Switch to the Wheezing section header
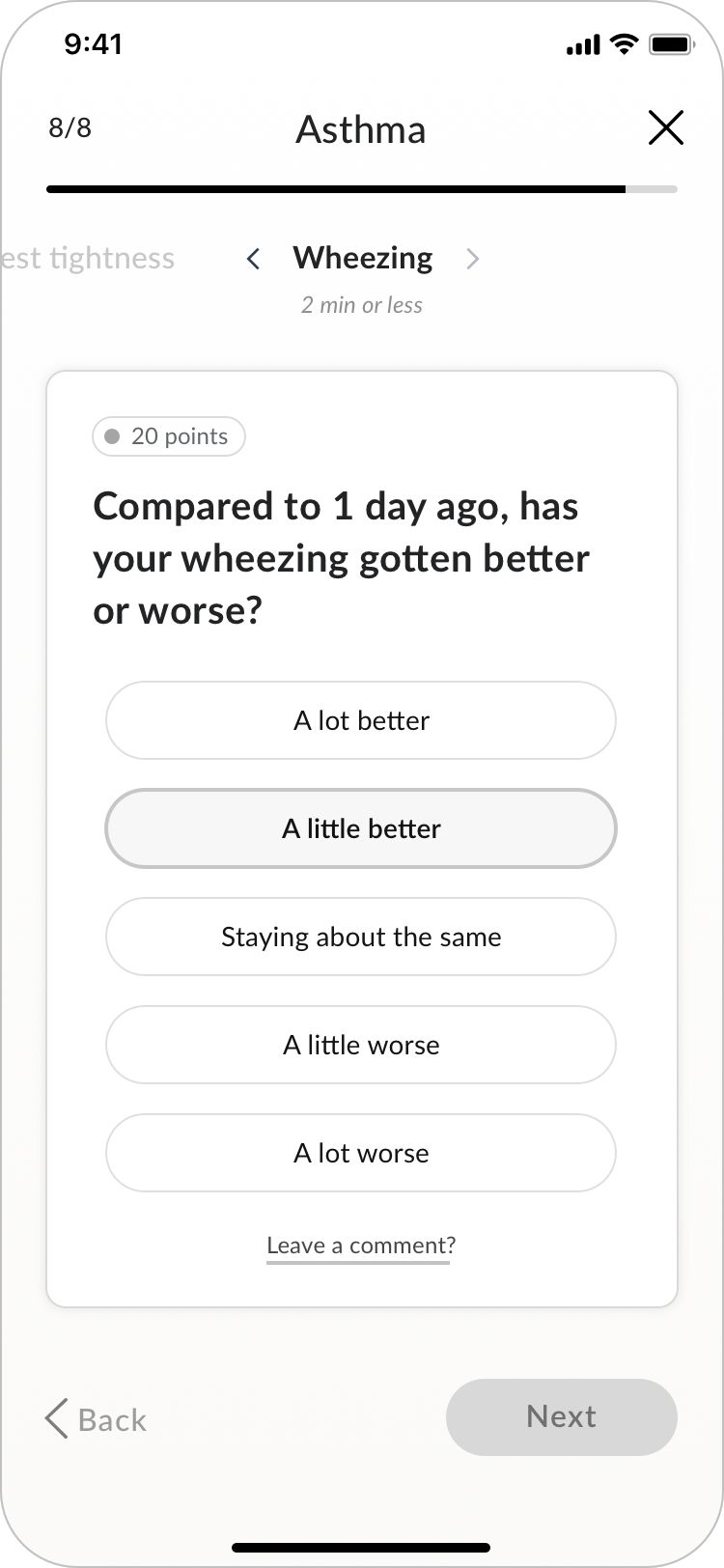The height and width of the screenshot is (1568, 724). [361, 258]
